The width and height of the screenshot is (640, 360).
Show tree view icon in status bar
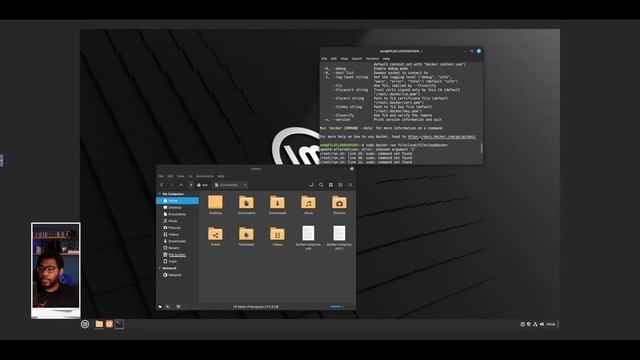[x=168, y=307]
